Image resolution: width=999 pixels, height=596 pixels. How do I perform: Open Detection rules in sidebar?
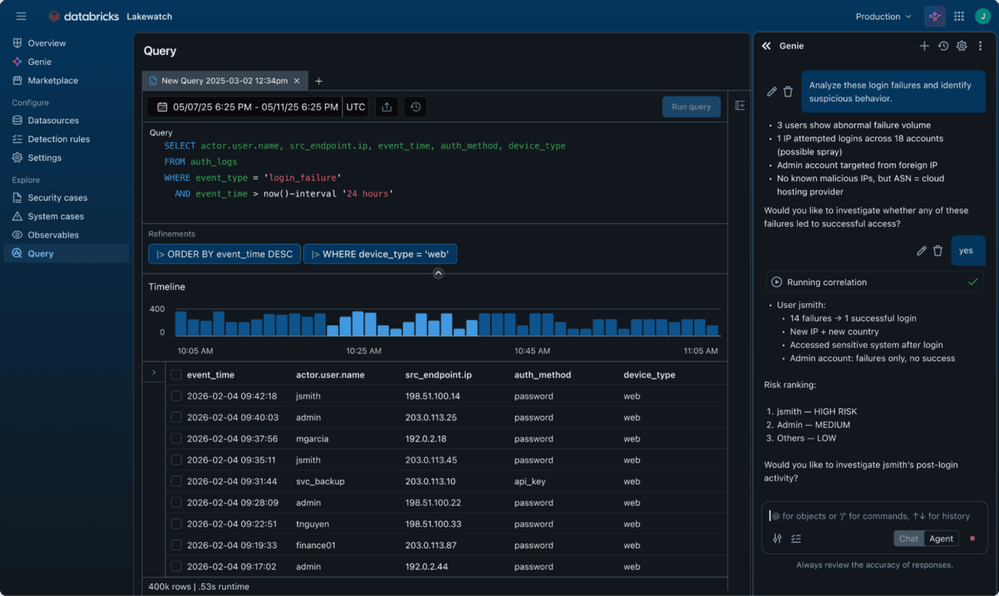(x=58, y=139)
